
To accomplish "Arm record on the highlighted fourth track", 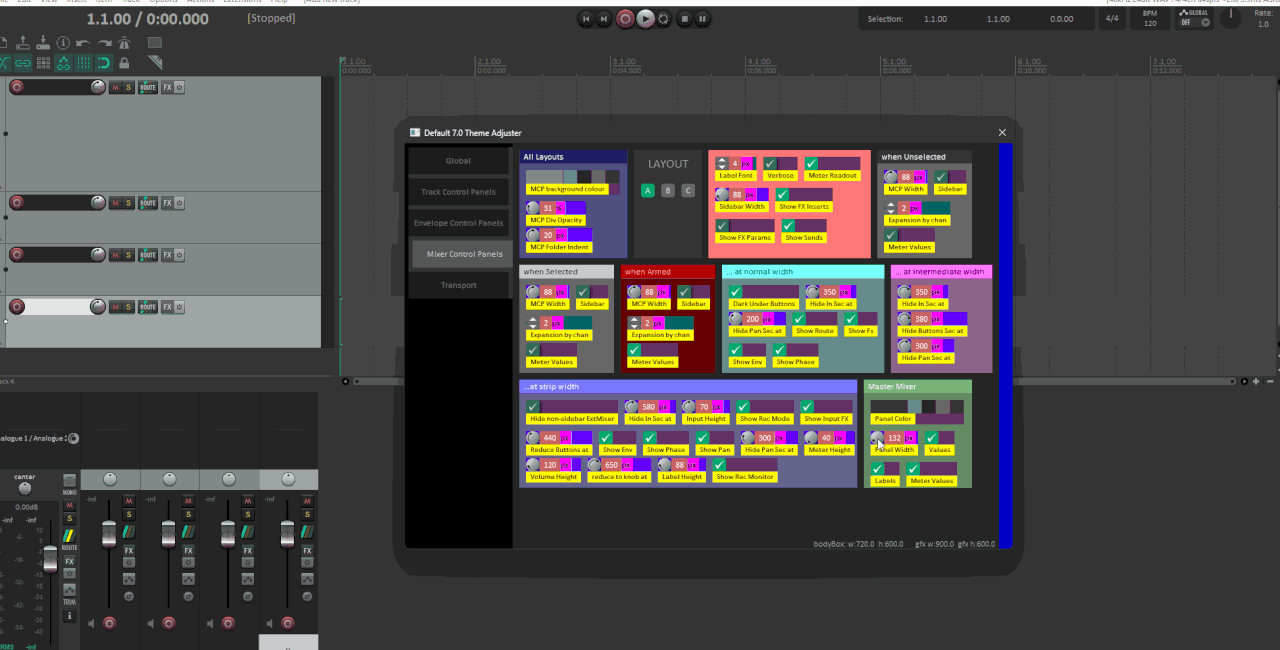I will 16,307.
